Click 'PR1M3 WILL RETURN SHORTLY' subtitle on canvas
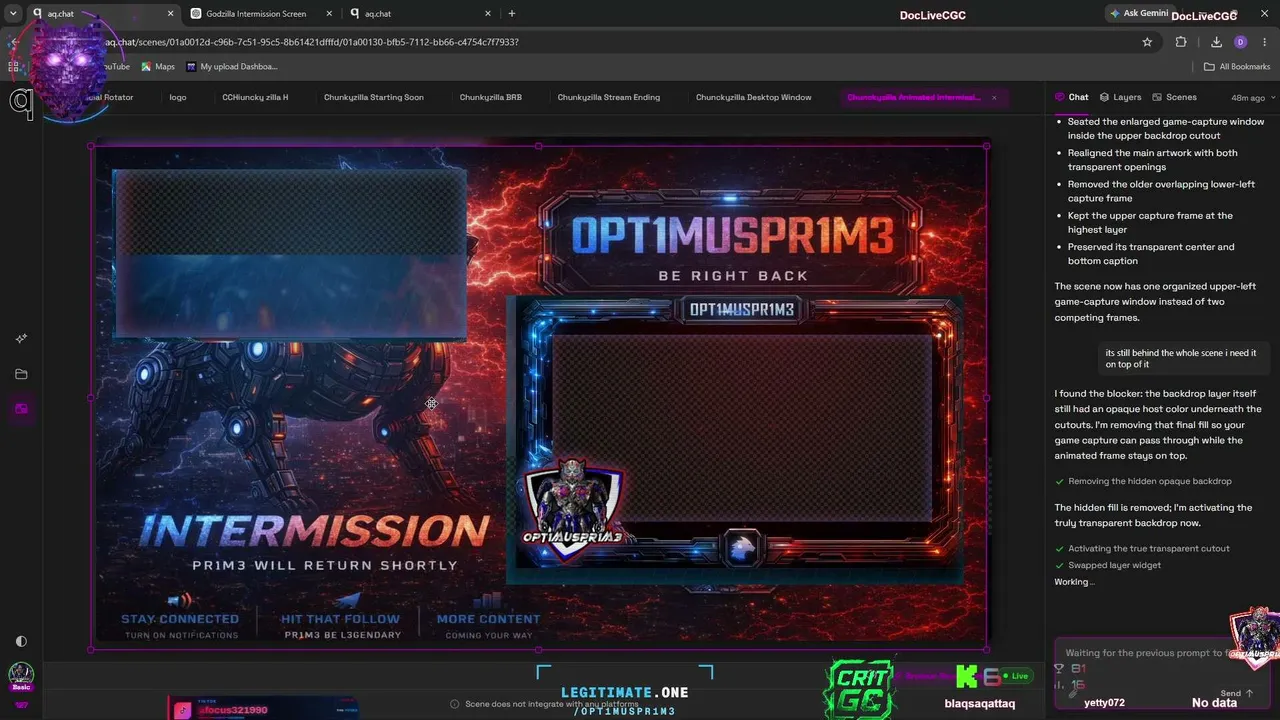The height and width of the screenshot is (720, 1280). [325, 565]
